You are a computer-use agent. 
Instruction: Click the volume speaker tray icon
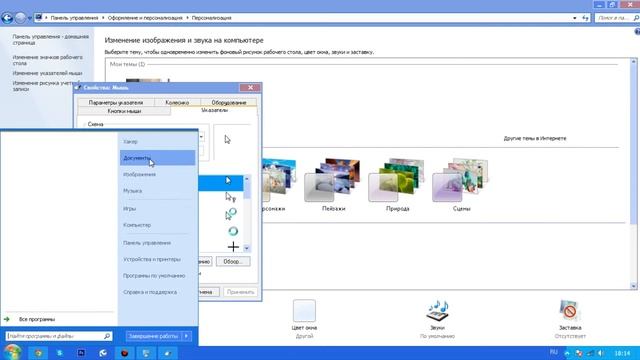(601, 353)
